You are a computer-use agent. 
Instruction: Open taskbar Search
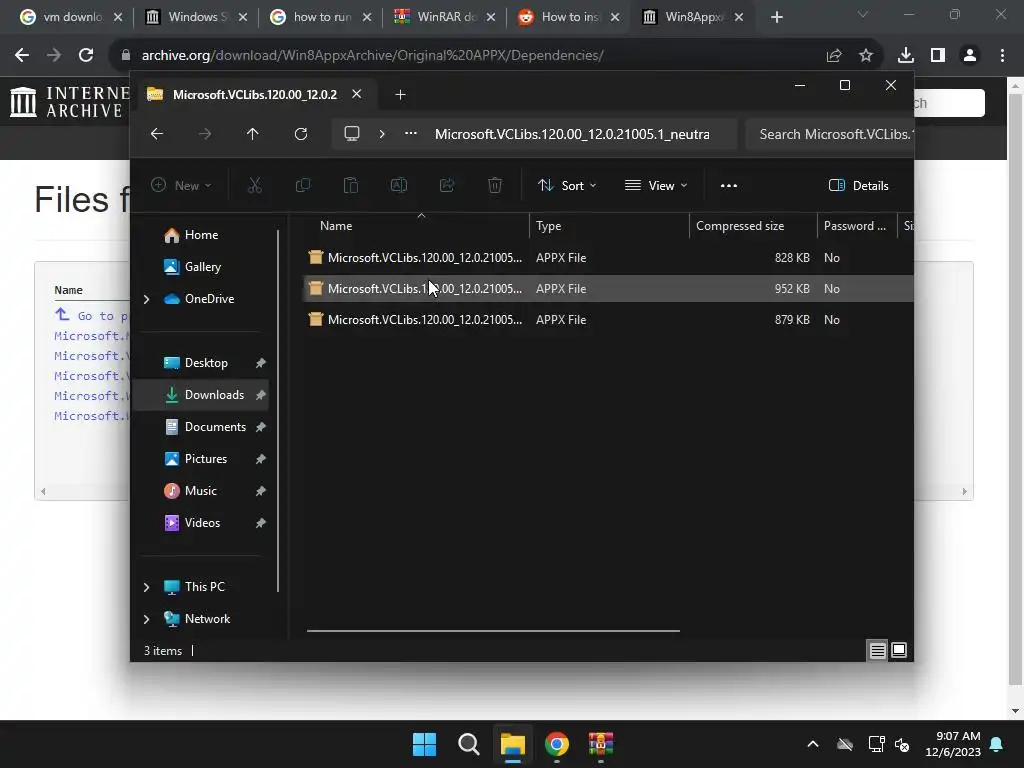[x=468, y=744]
